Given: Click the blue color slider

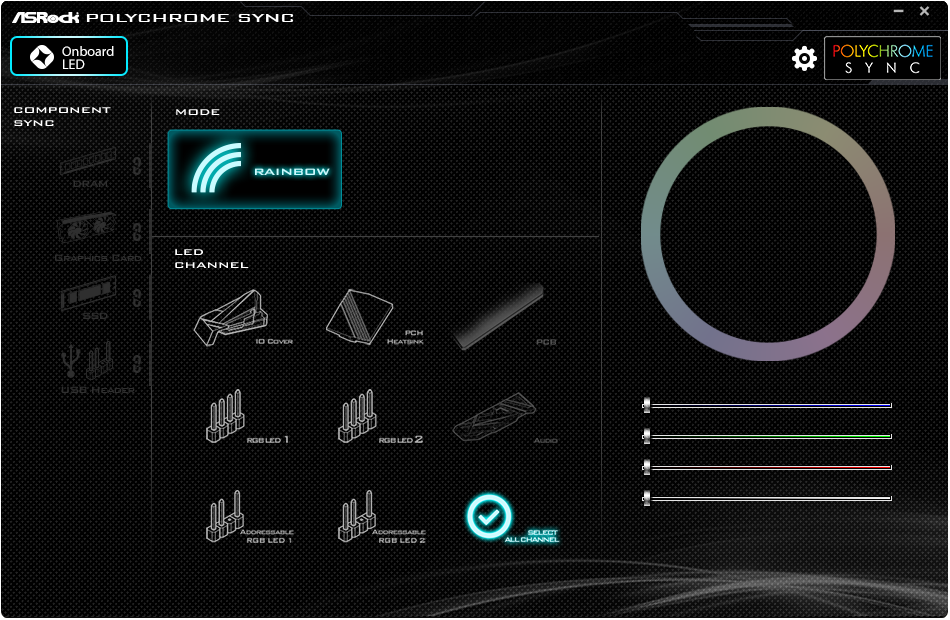Looking at the screenshot, I should [767, 405].
